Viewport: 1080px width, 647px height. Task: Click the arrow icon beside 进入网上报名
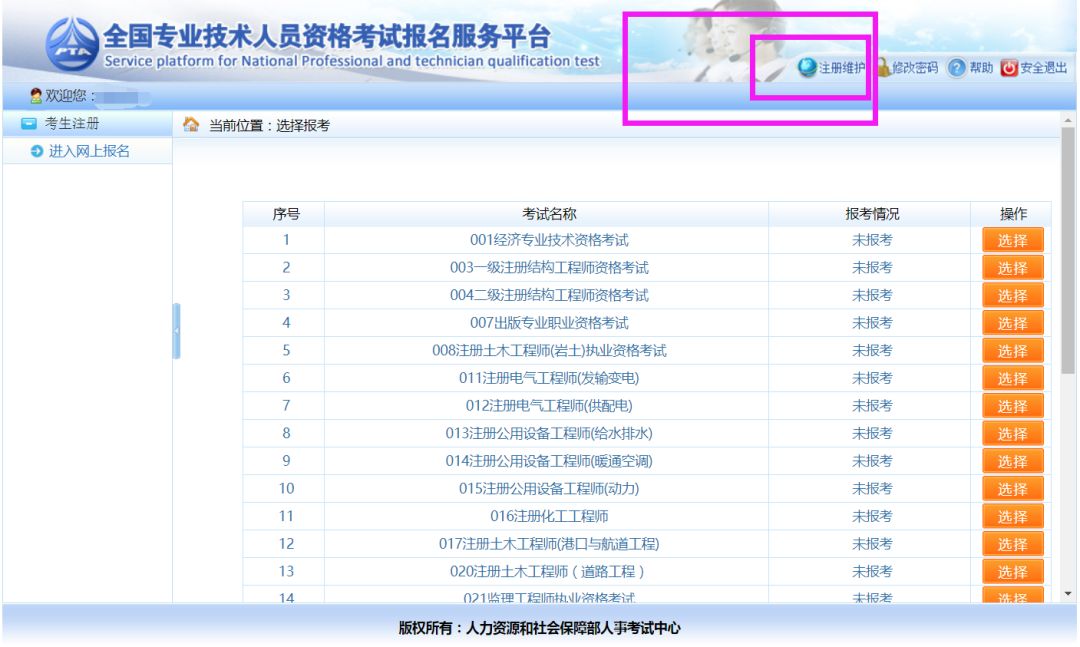(x=37, y=151)
